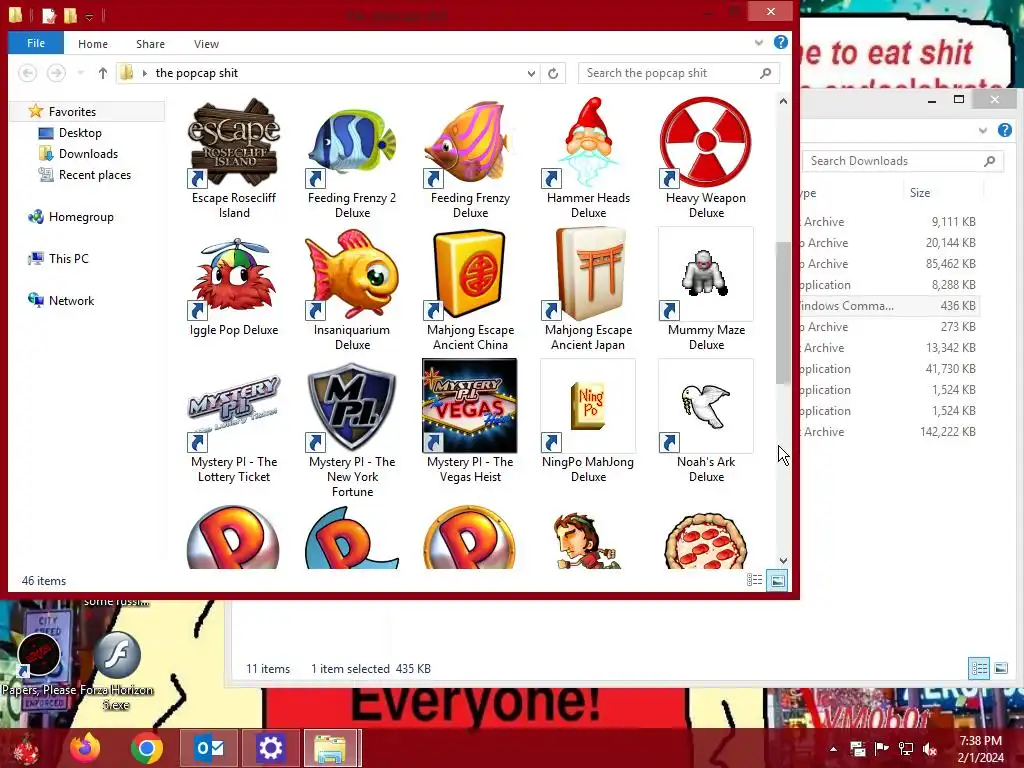
Task: Launch Feeding Frenzy 2 Deluxe shortcut
Action: (x=352, y=159)
